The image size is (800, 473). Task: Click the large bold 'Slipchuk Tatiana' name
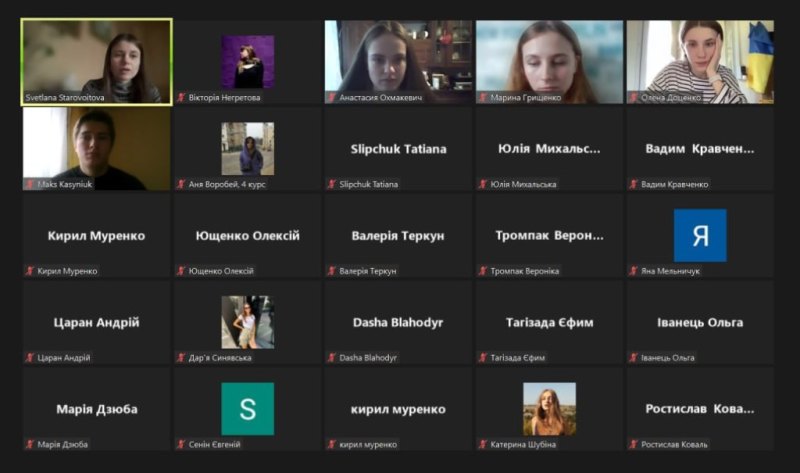[x=398, y=149]
